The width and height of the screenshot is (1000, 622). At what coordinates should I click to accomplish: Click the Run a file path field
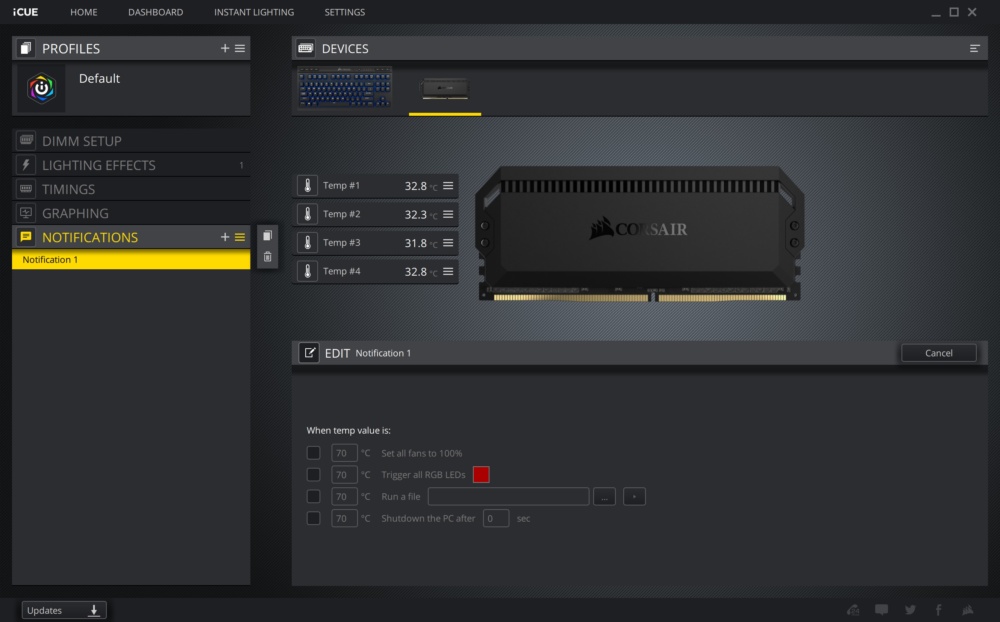point(508,496)
